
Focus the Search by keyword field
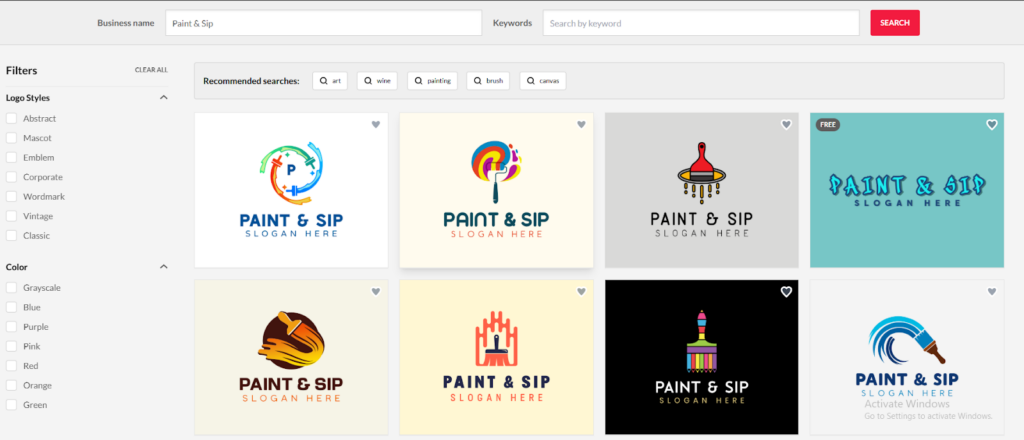click(x=700, y=23)
